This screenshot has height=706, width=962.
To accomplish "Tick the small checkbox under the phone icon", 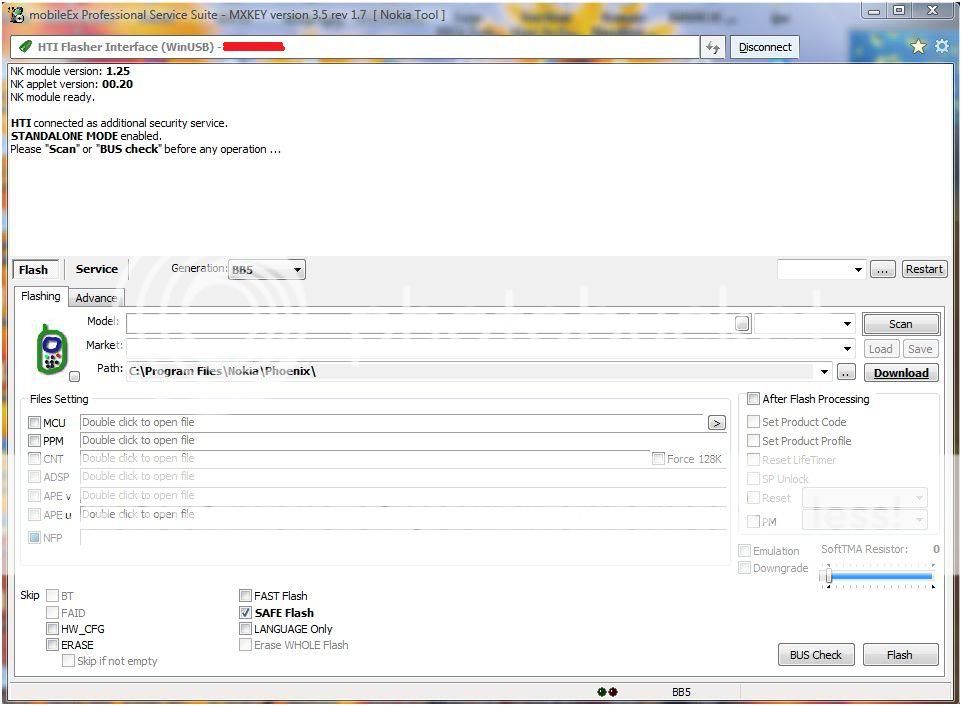I will [x=74, y=376].
